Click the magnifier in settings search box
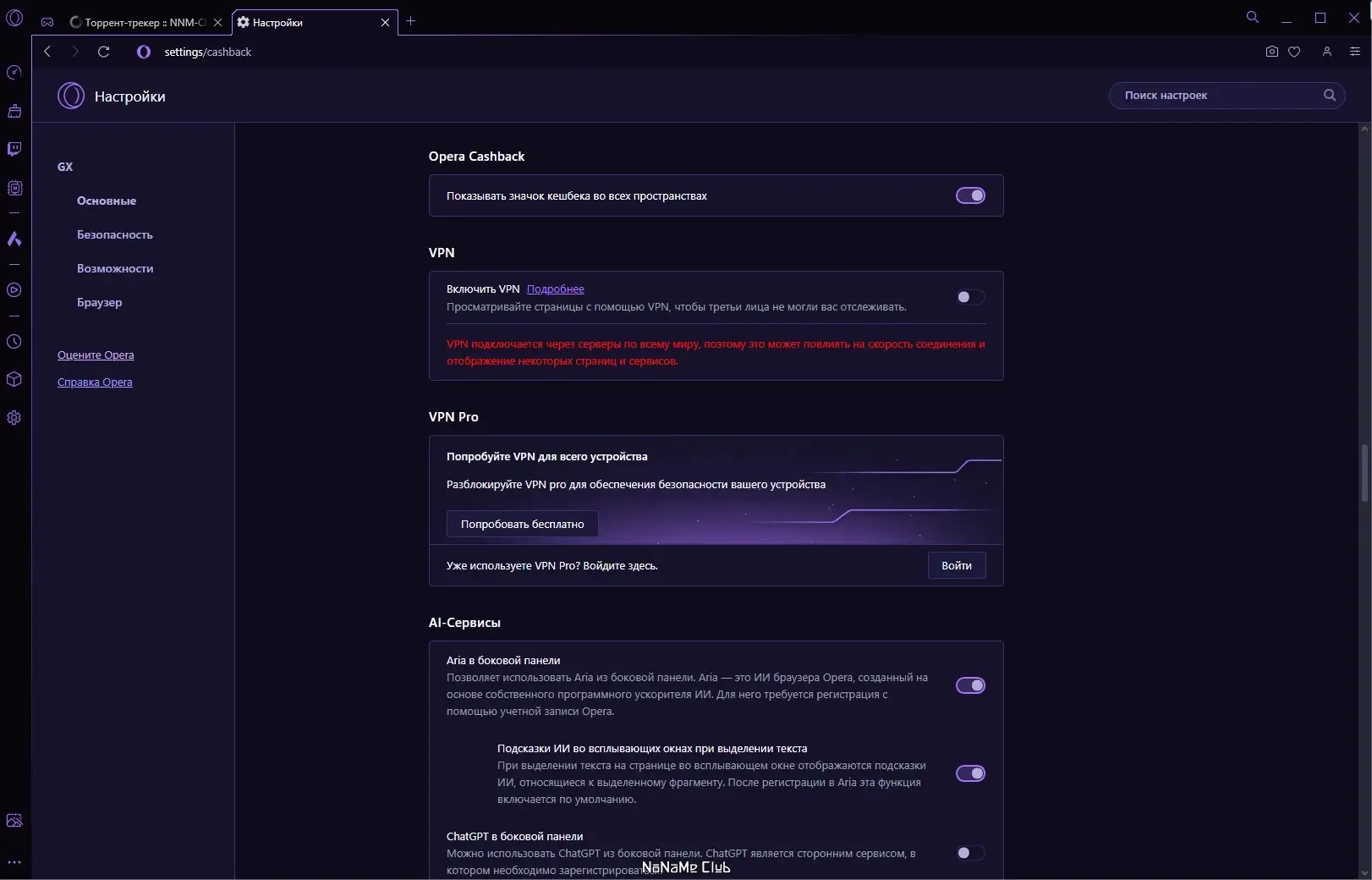The width and height of the screenshot is (1372, 880). coord(1330,95)
